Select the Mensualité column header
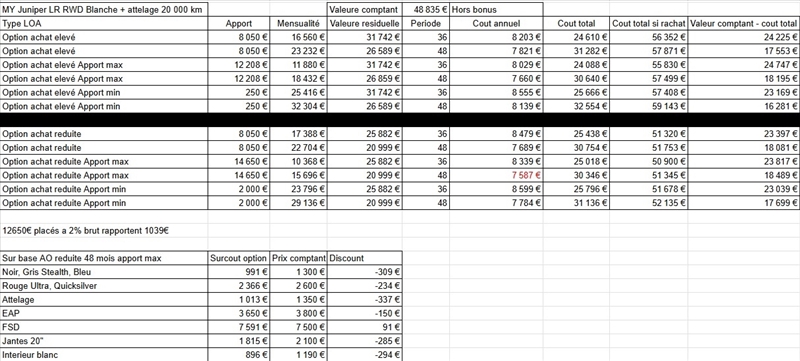 [298, 23]
